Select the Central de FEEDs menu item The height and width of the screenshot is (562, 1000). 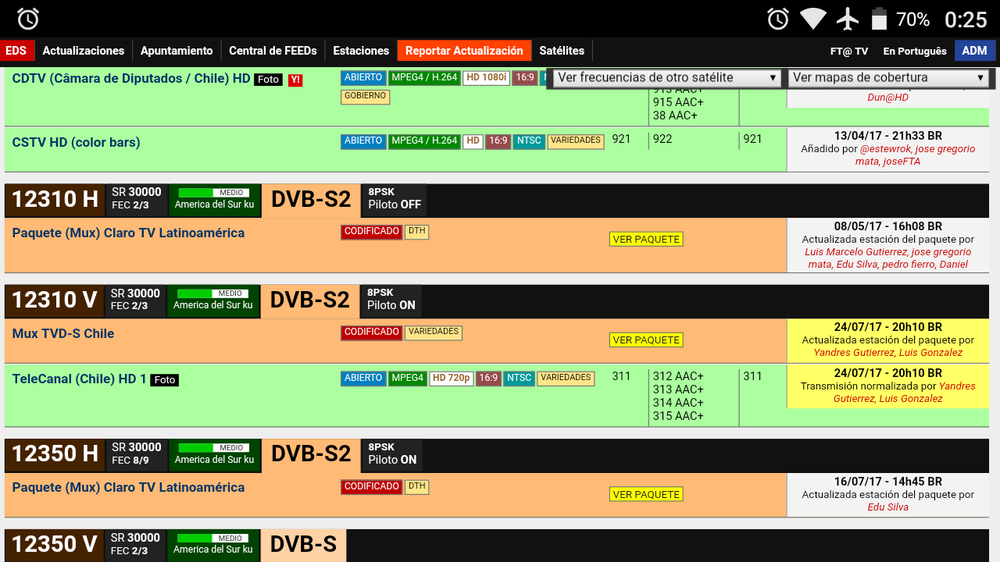[x=273, y=51]
